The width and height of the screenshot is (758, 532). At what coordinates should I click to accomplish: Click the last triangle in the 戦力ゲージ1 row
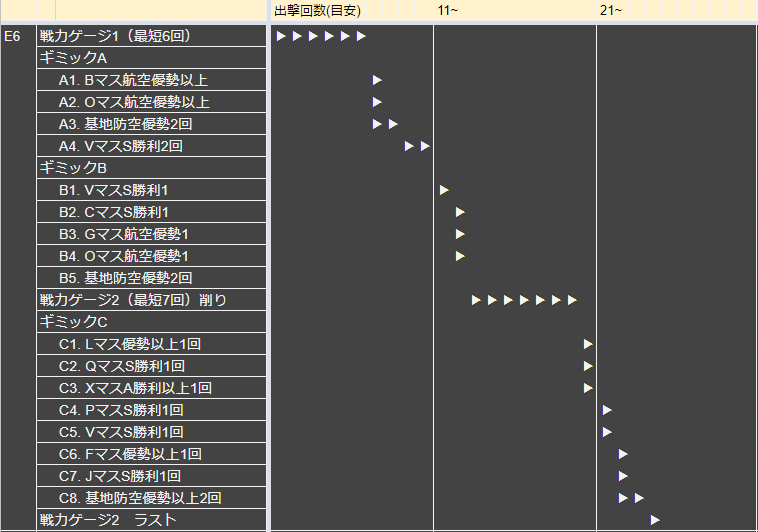pyautogui.click(x=361, y=36)
